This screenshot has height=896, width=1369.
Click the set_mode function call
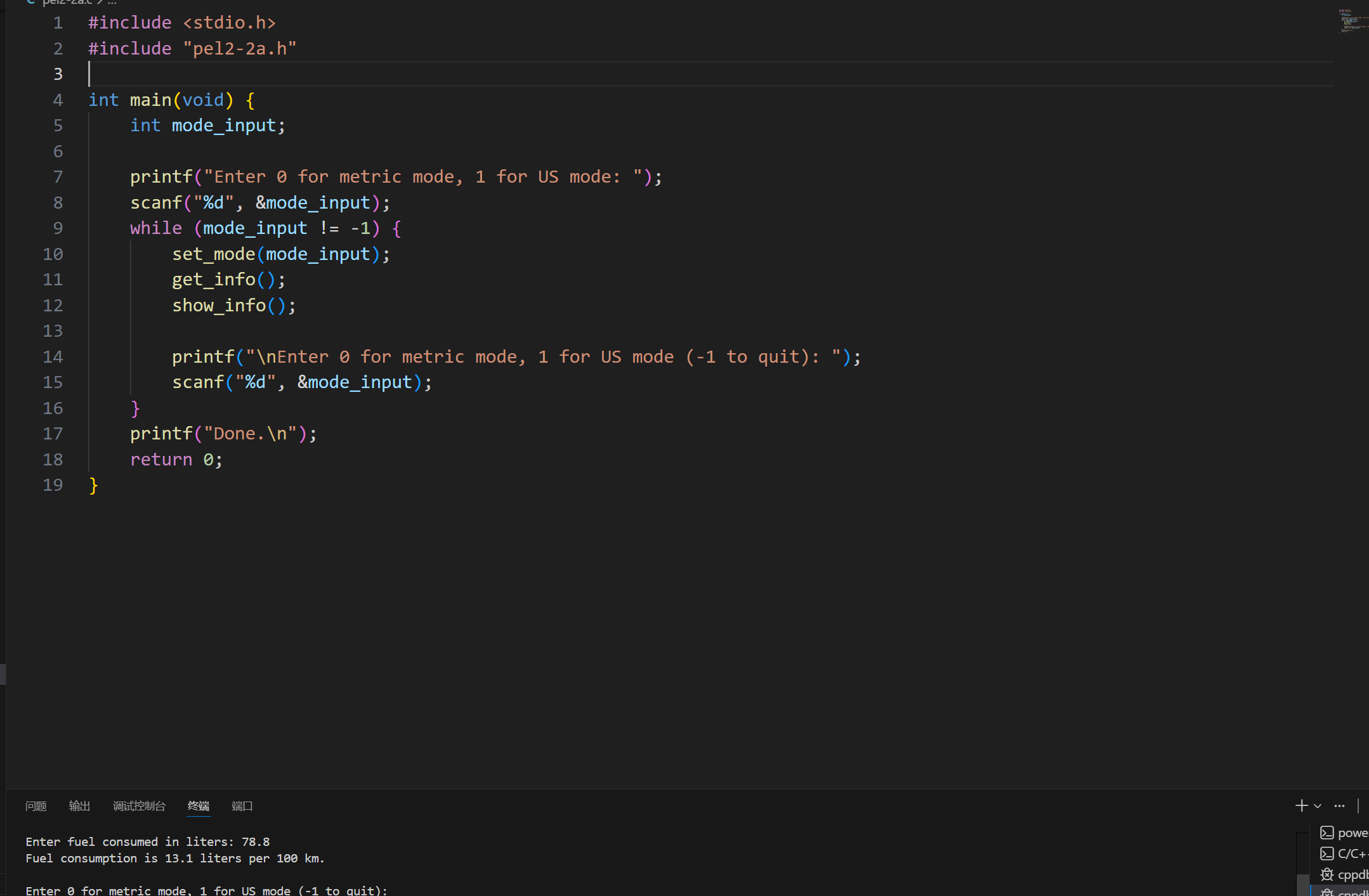(x=213, y=254)
